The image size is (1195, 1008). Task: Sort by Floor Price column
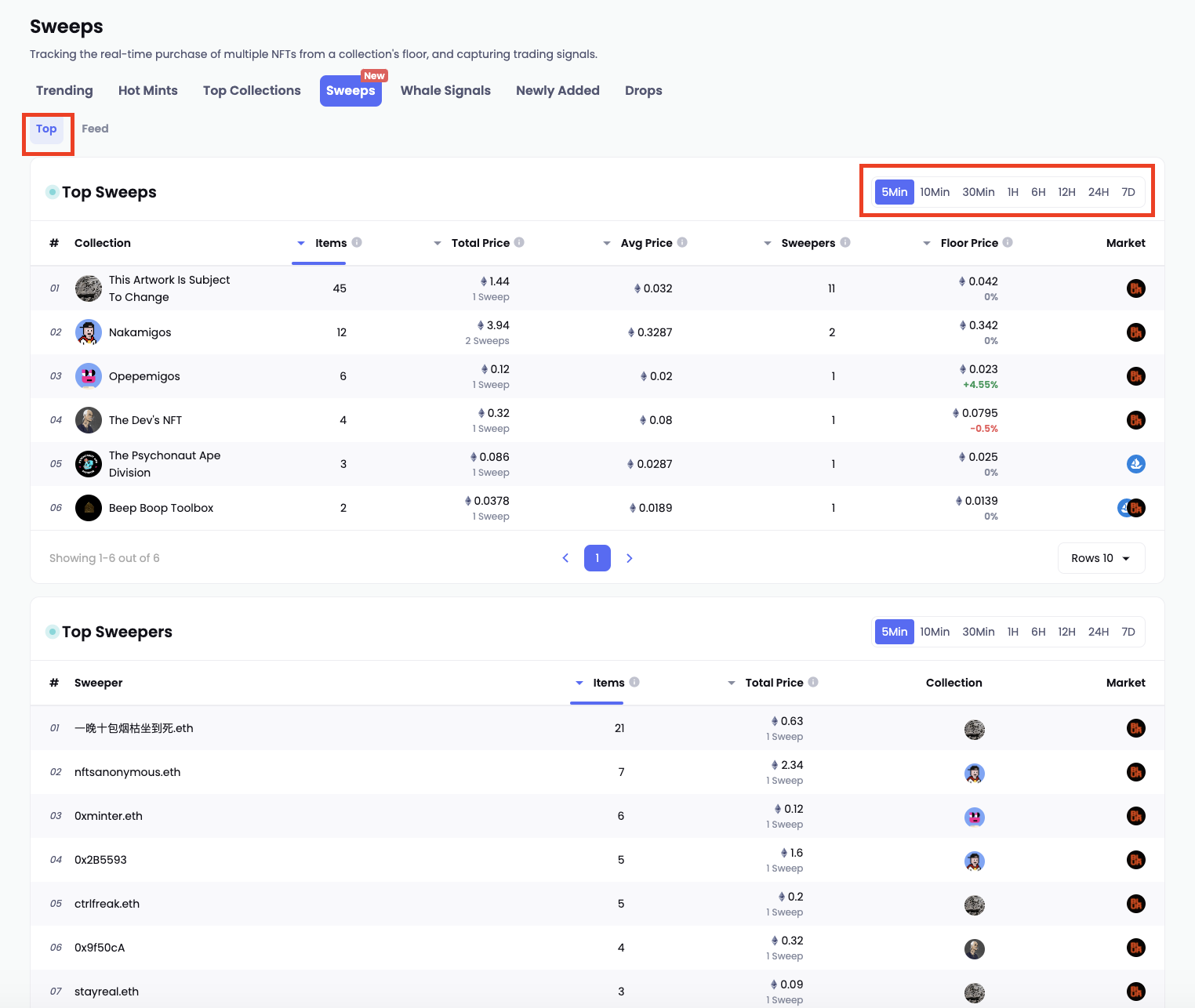[961, 243]
